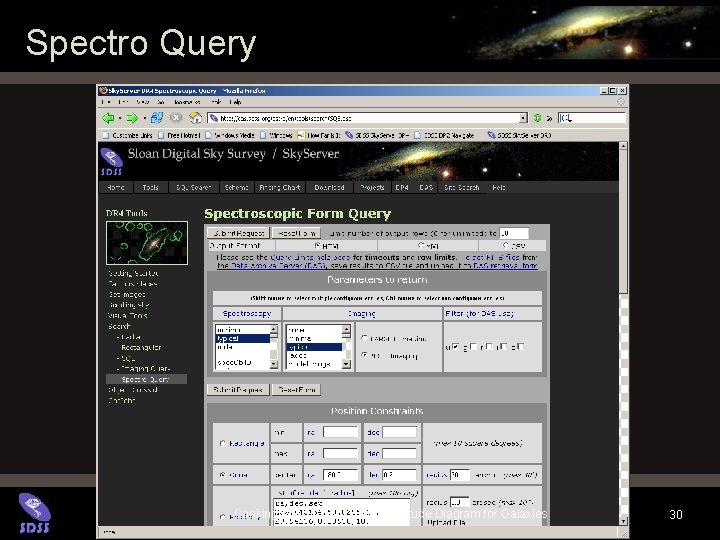The image size is (720, 540).
Task: Open dropdown arrow next to Forward button
Action: pos(144,118)
